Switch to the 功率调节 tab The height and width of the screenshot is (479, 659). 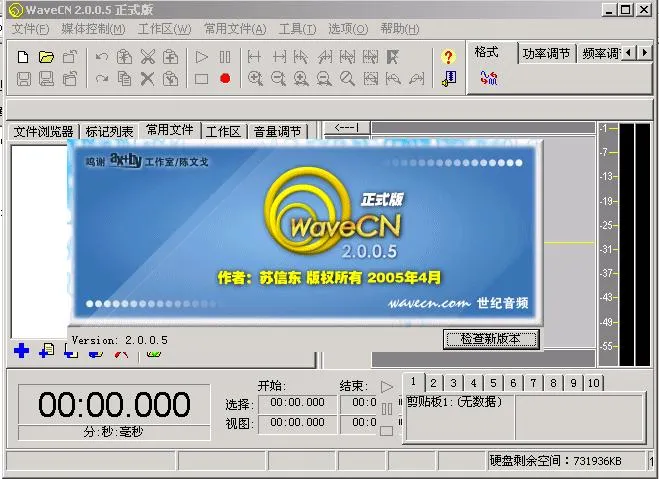pyautogui.click(x=546, y=54)
